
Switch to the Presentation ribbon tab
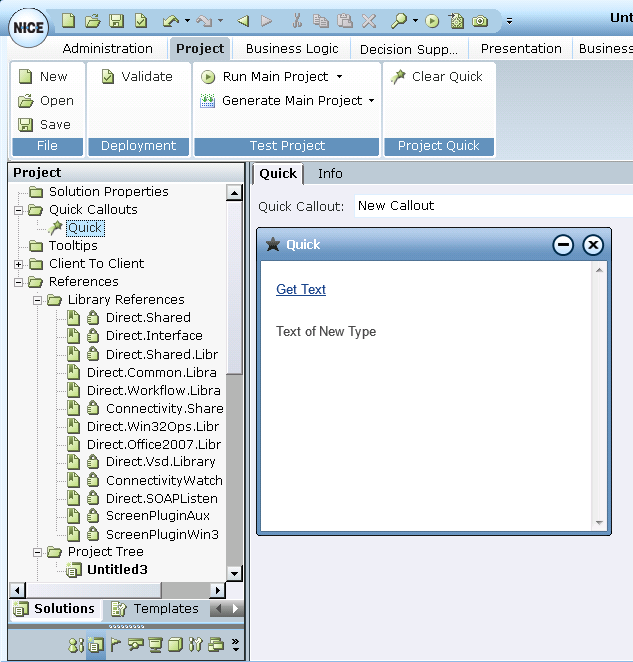pos(521,49)
